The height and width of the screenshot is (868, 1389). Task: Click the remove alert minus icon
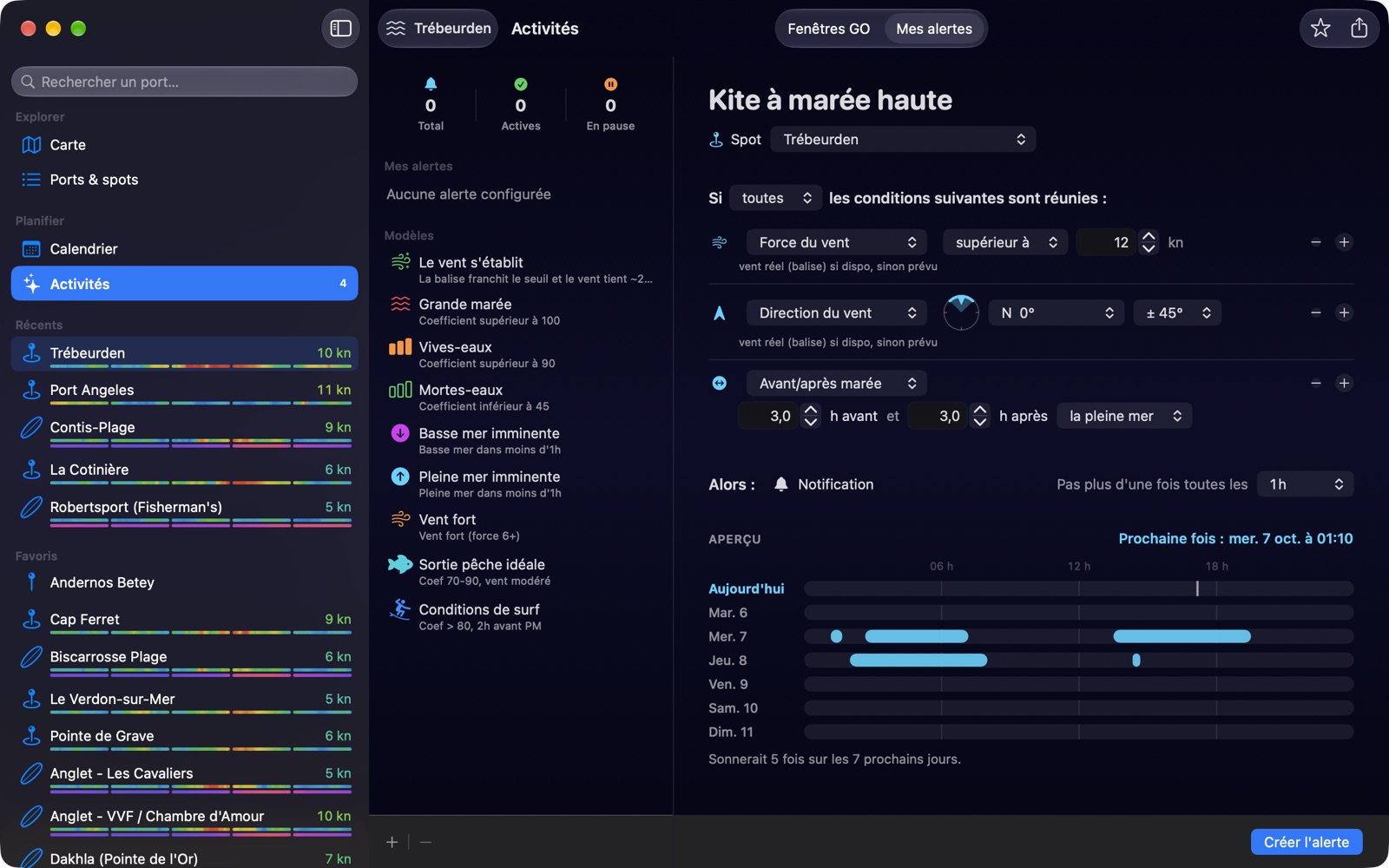(425, 842)
